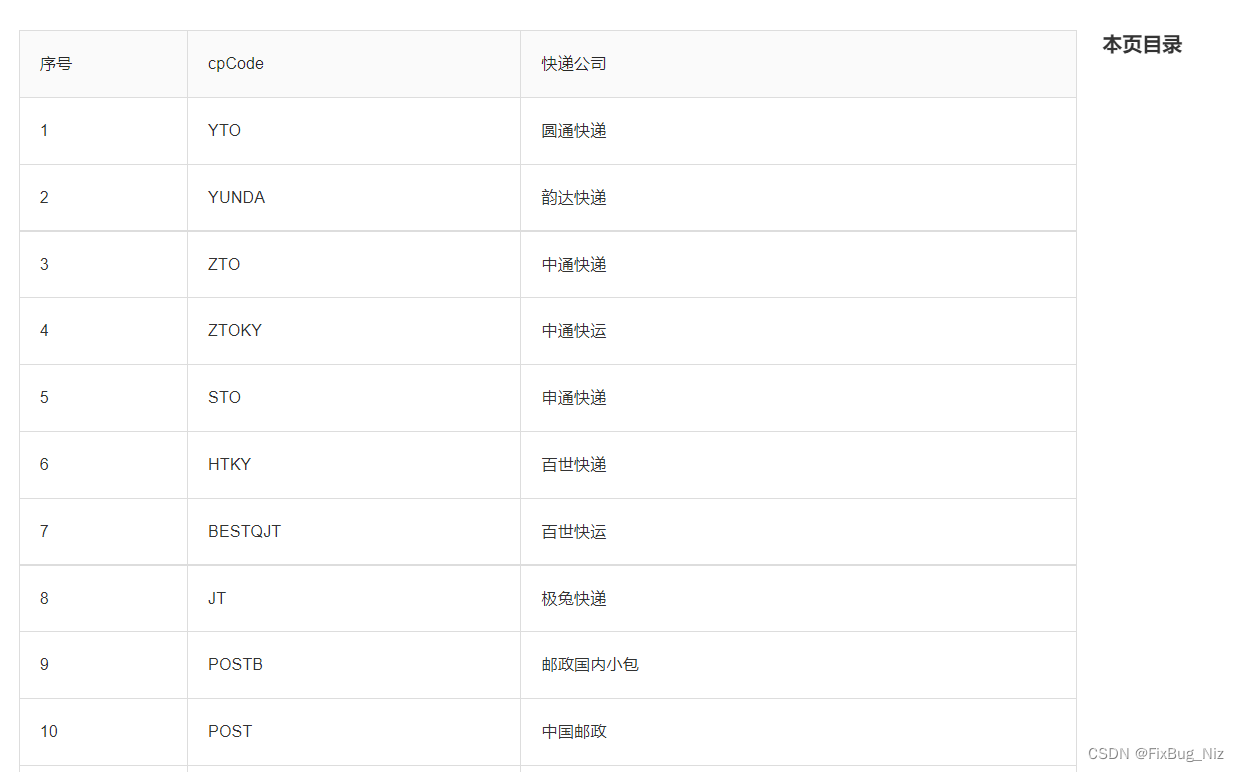1239x772 pixels.
Task: Click the 本页目录 heading
Action: [x=1142, y=45]
